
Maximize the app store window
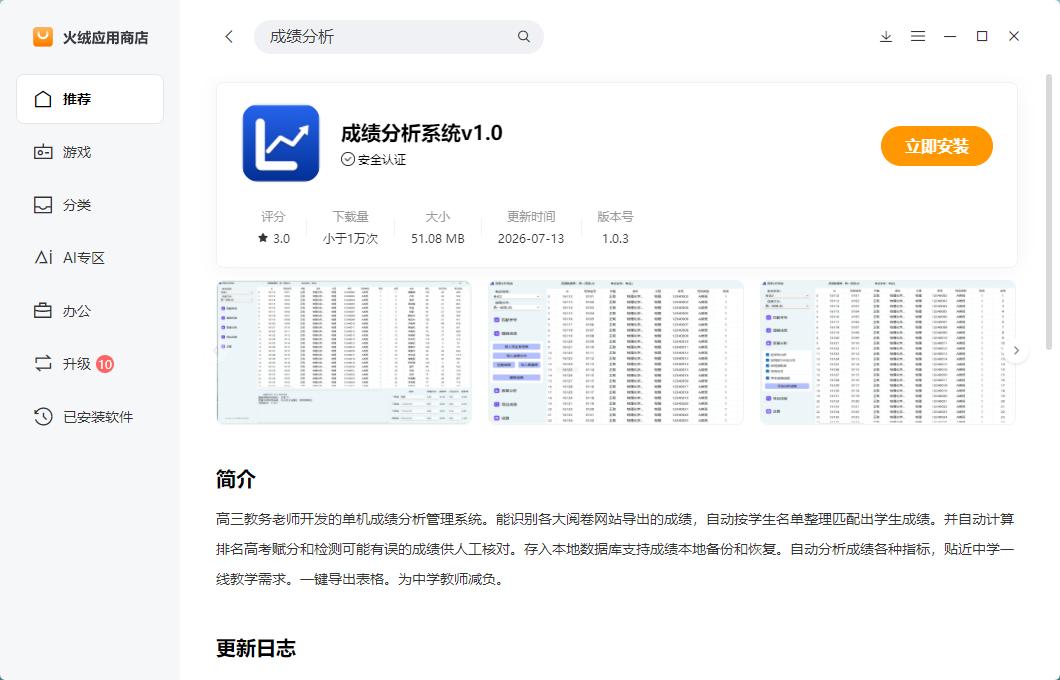point(982,37)
